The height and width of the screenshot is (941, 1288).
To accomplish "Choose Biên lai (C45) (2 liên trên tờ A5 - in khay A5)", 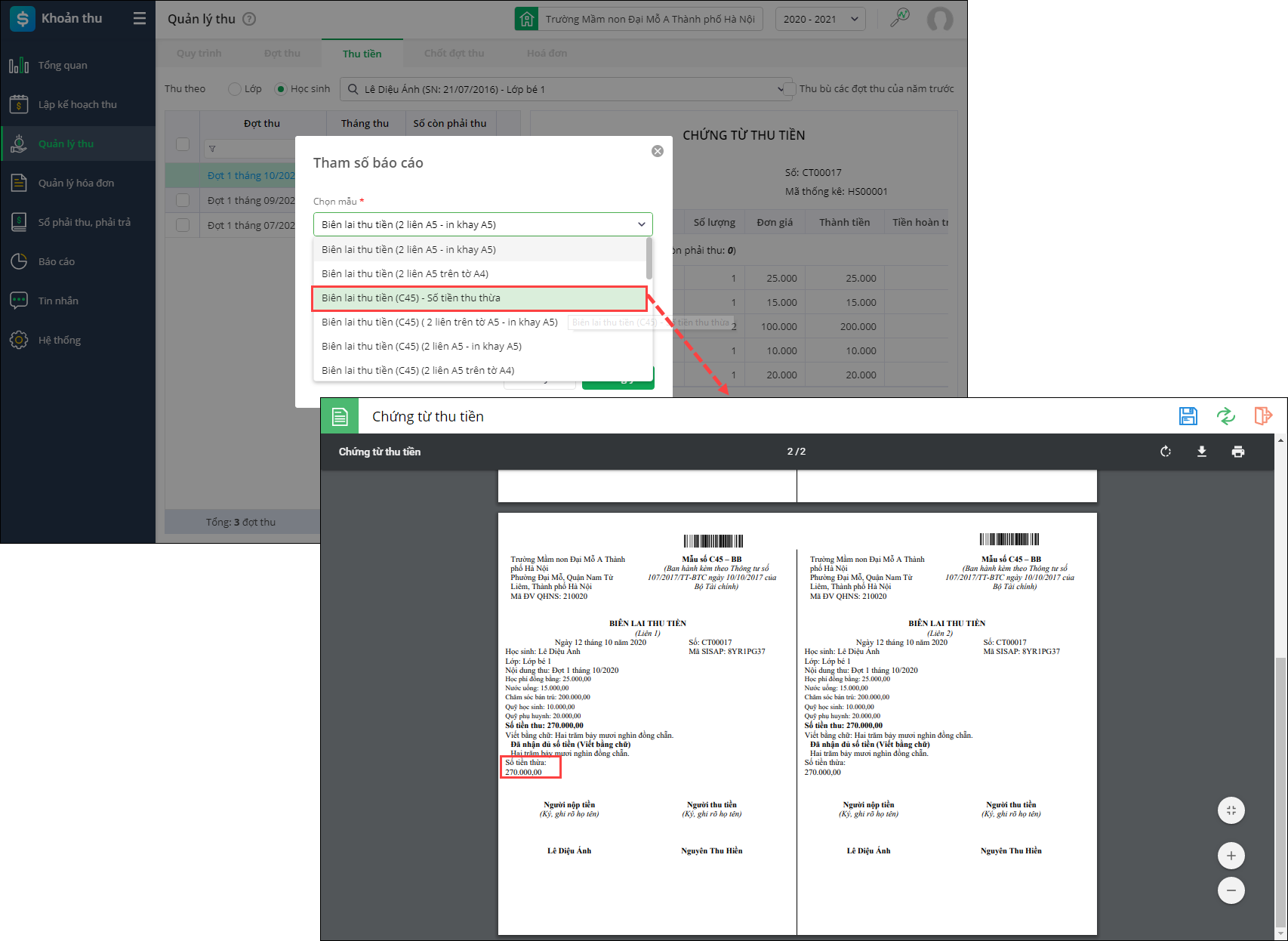I will pos(480,322).
